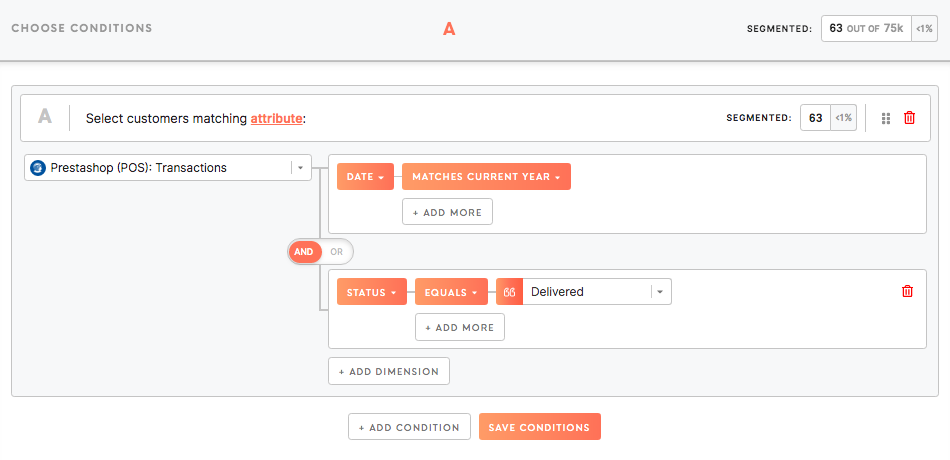
Task: Open the STATUS field dropdown
Action: (x=371, y=292)
